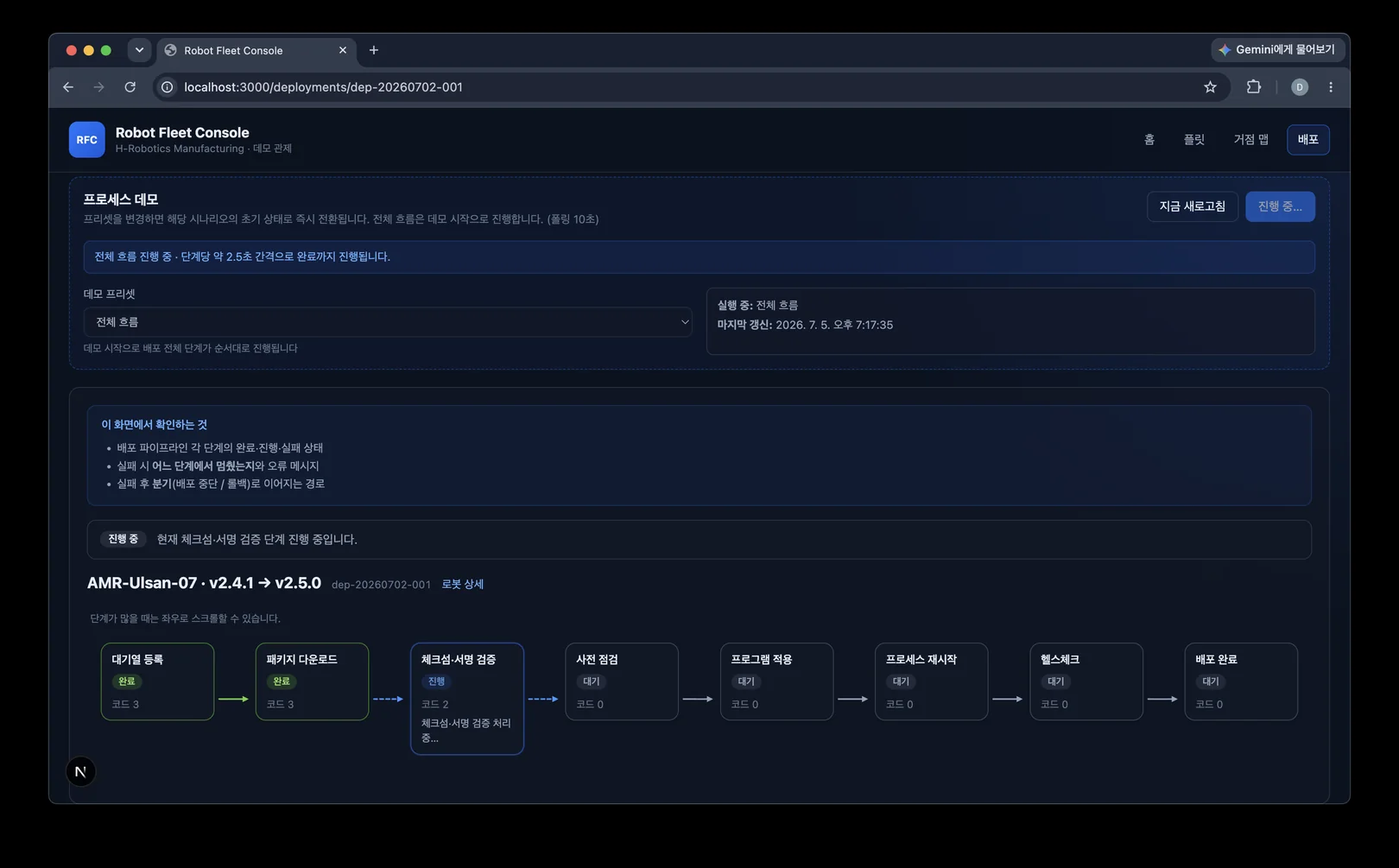Screen dimensions: 1399x868
Task: Select the 프로그램 적용 stage card
Action: (x=776, y=681)
